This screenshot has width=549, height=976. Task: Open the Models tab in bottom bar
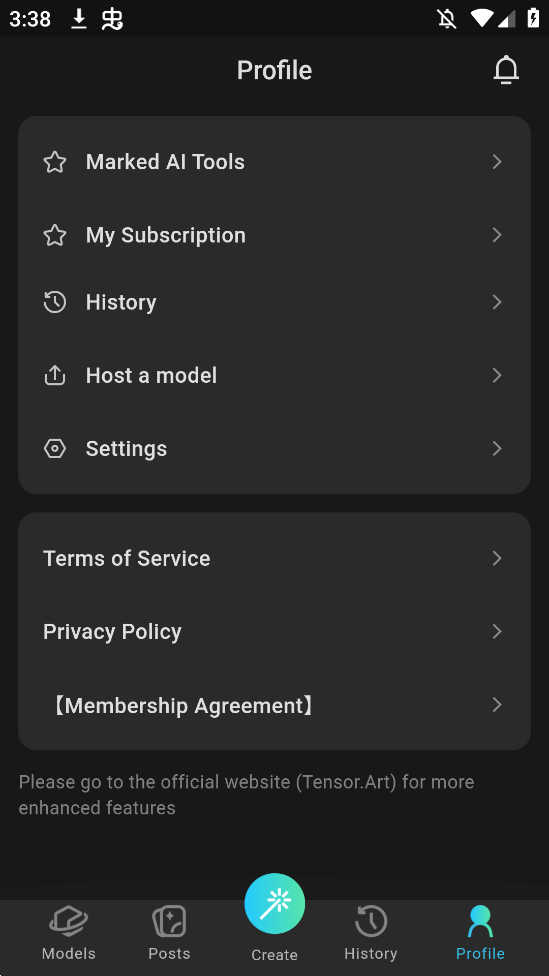point(68,933)
